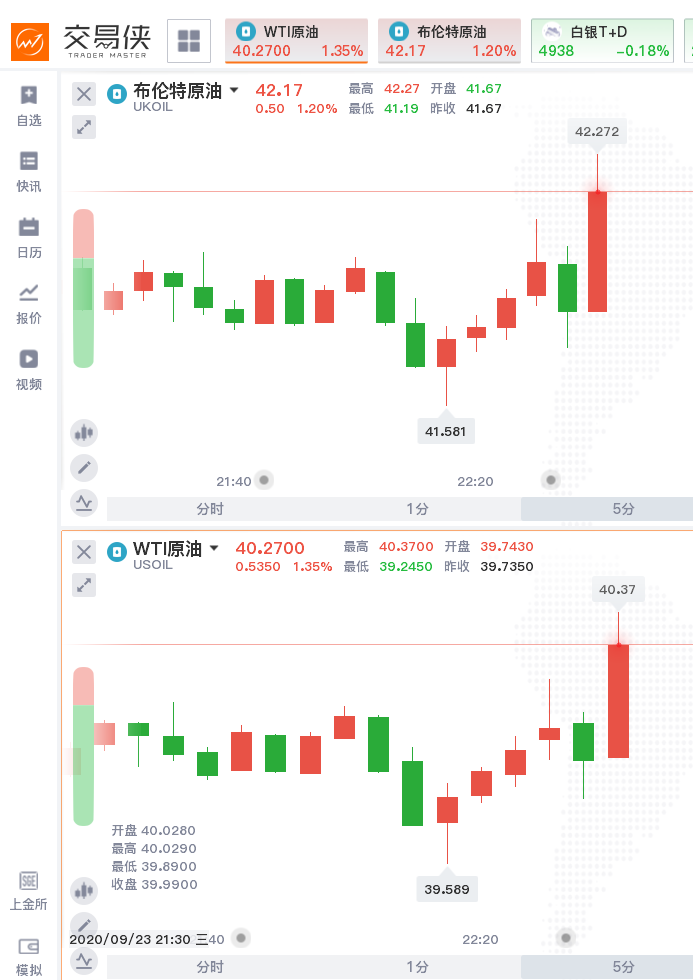Open the 报价 quotes sidebar icon

29,303
